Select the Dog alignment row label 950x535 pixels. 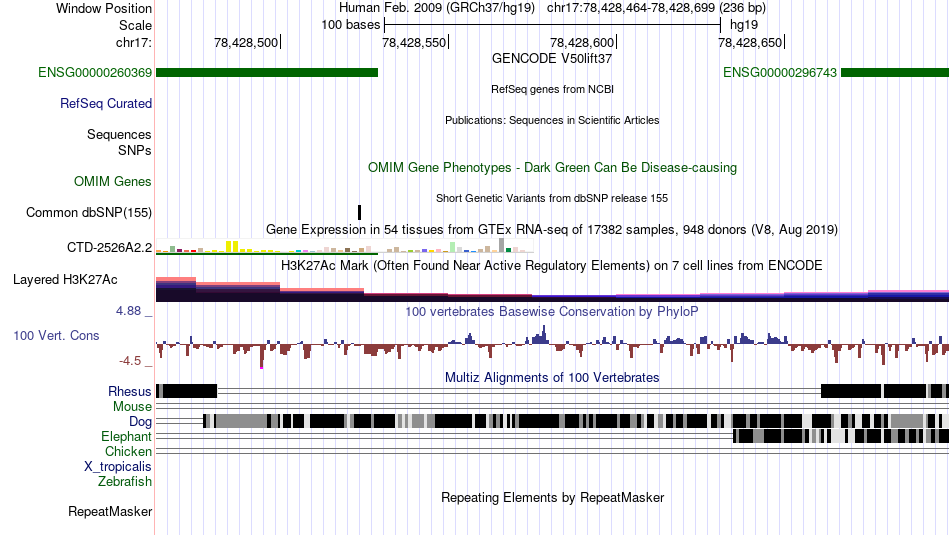click(x=140, y=421)
